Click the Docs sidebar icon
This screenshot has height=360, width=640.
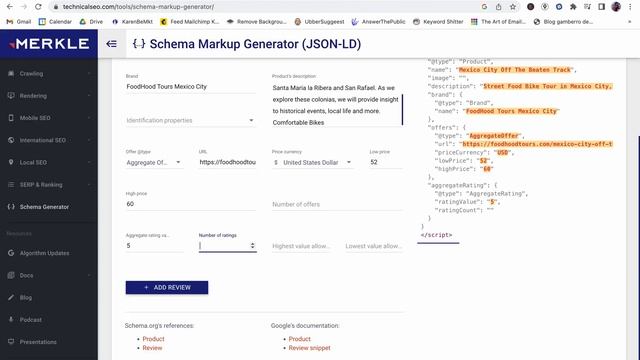(x=11, y=275)
